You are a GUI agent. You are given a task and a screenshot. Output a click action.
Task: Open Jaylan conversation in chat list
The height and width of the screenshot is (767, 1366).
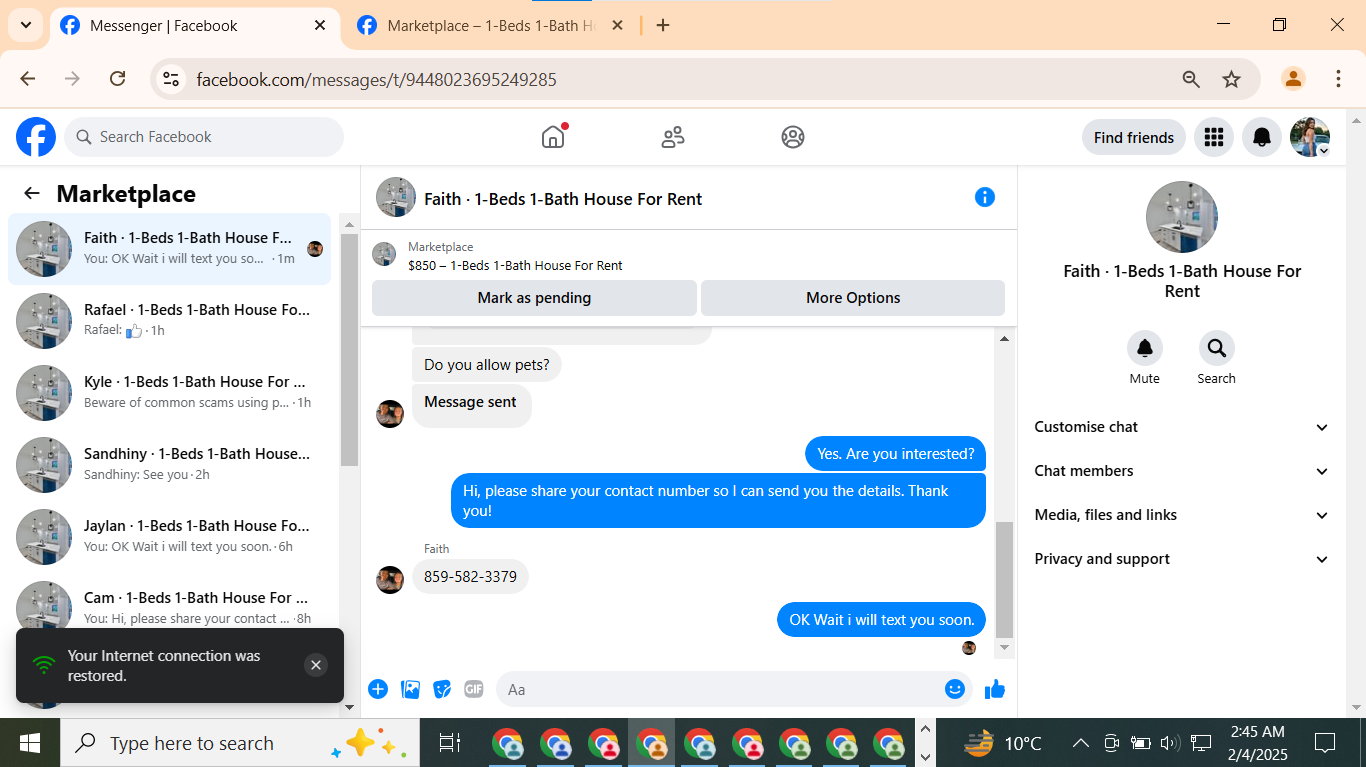pos(170,537)
